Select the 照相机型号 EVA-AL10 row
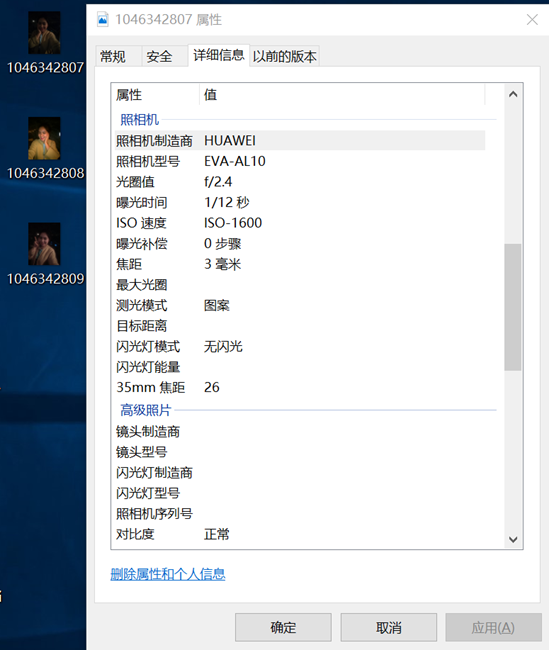Screen dimensions: 549x650 [300, 161]
